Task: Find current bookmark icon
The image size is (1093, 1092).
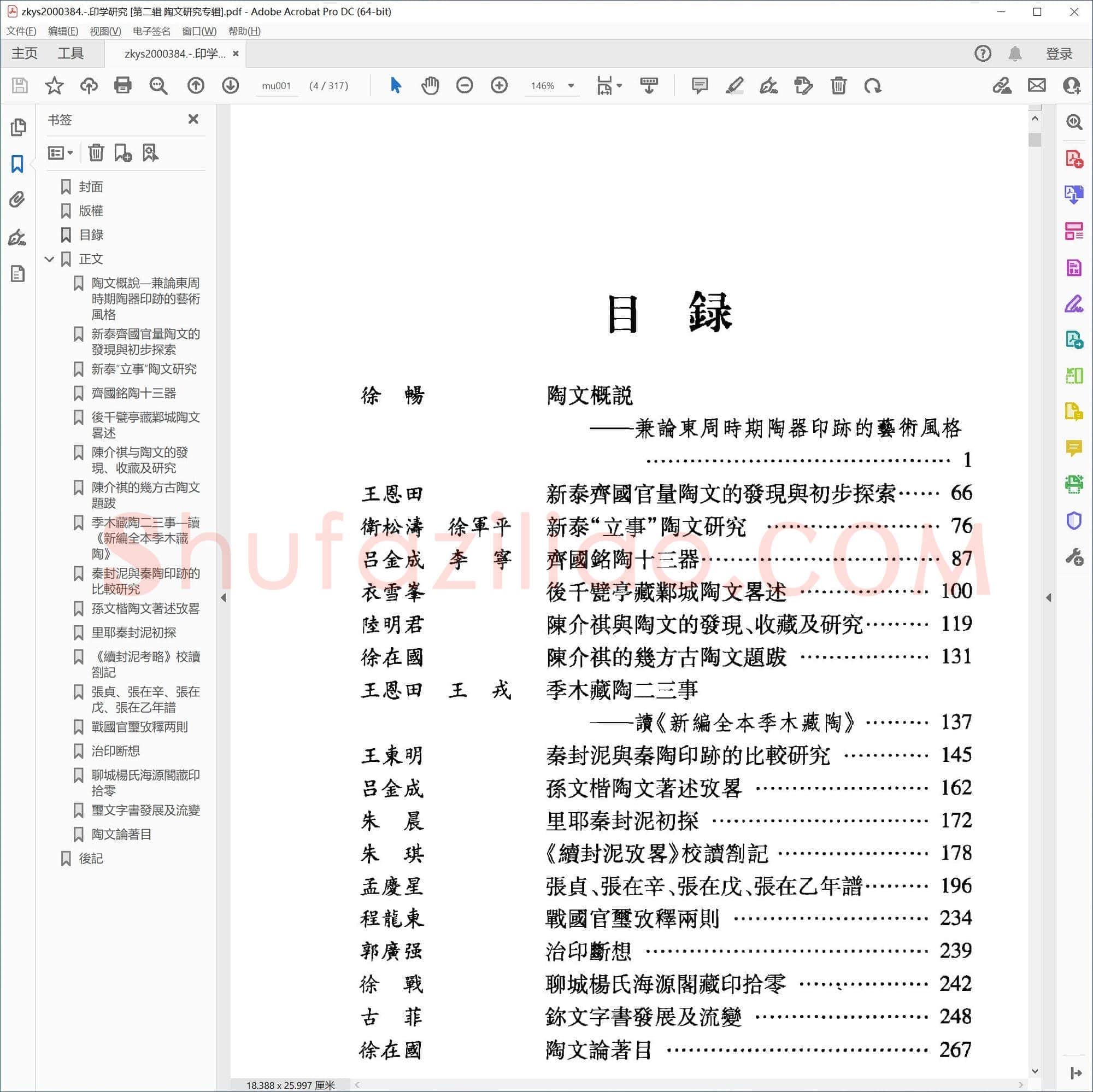Action: point(150,153)
